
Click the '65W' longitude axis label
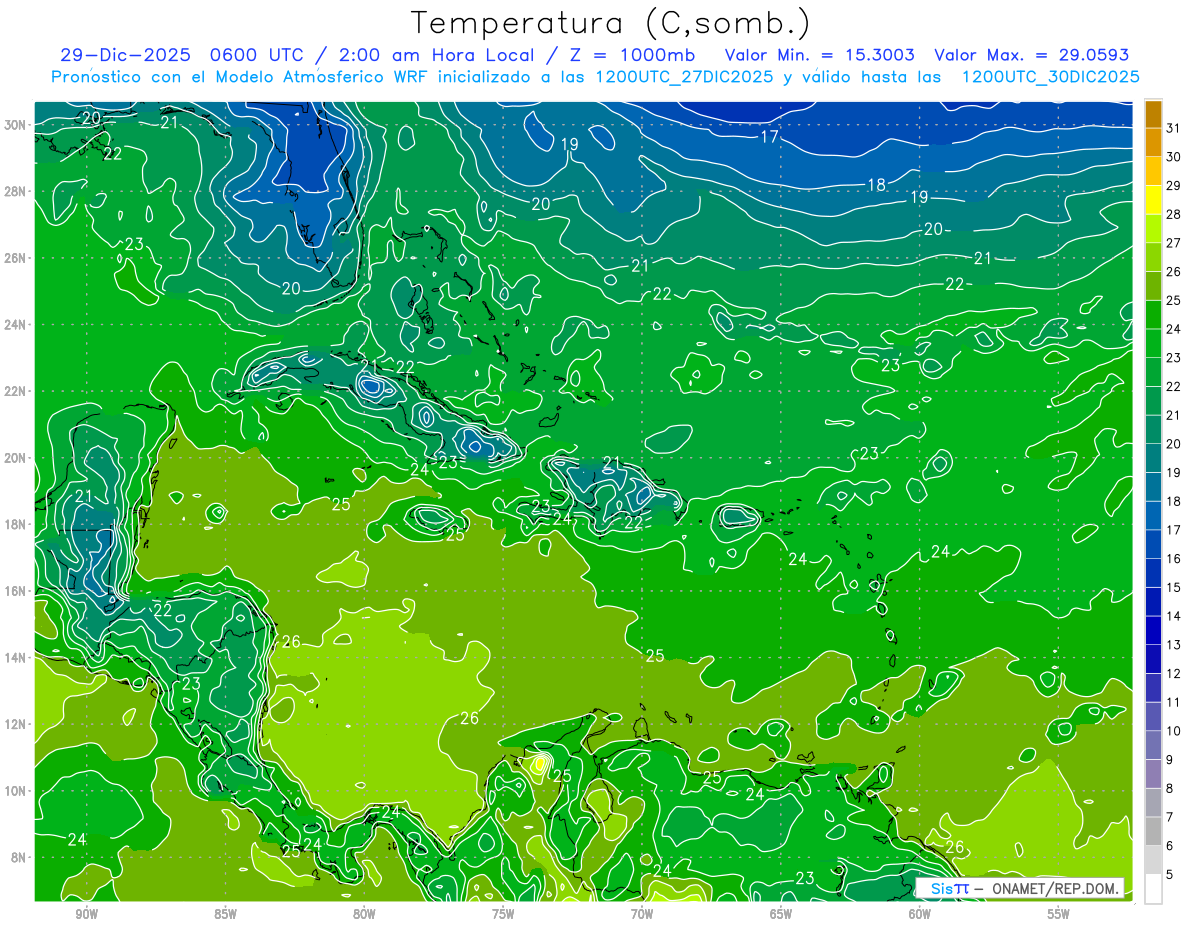[781, 914]
